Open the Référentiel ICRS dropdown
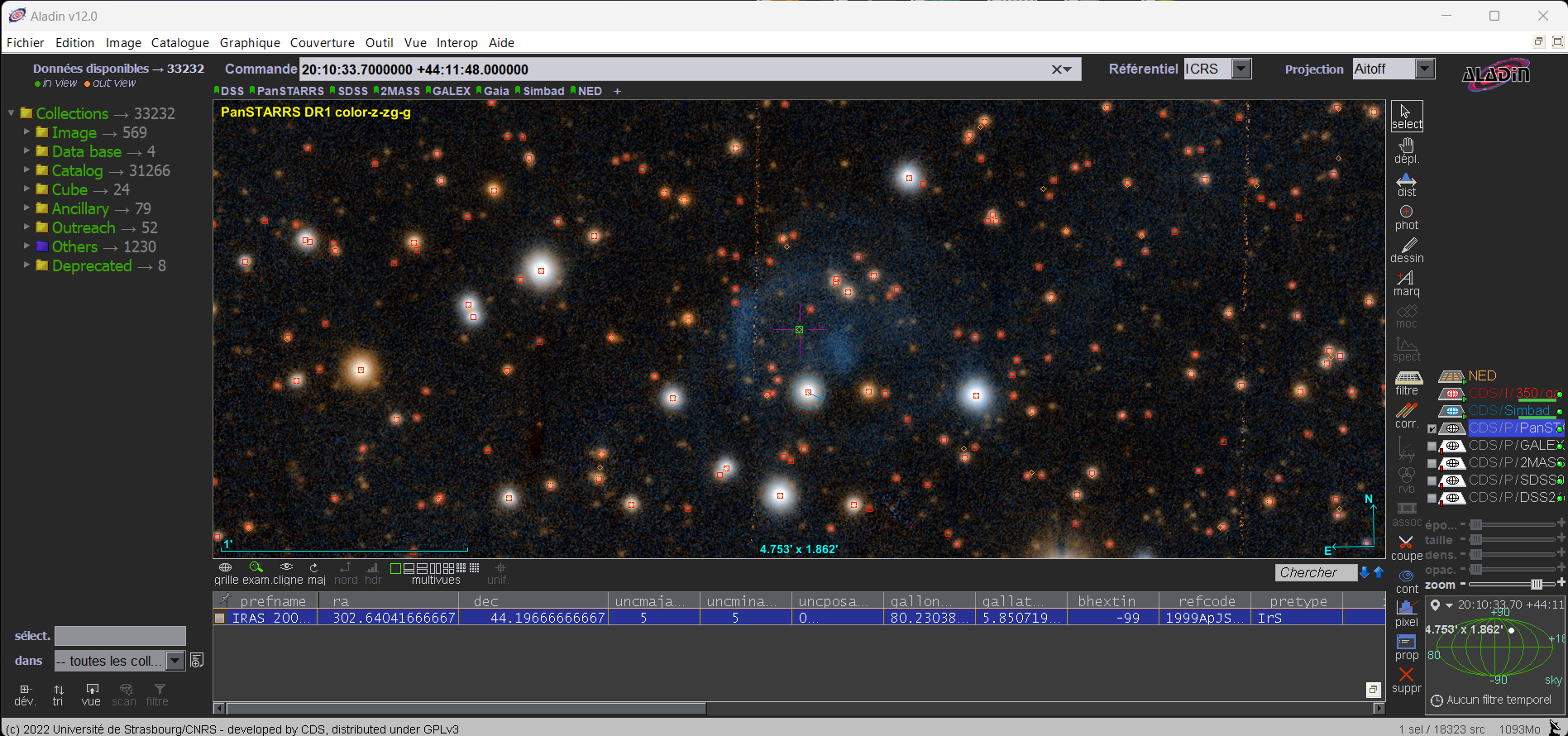Screen dimensions: 1568x736 point(1241,69)
